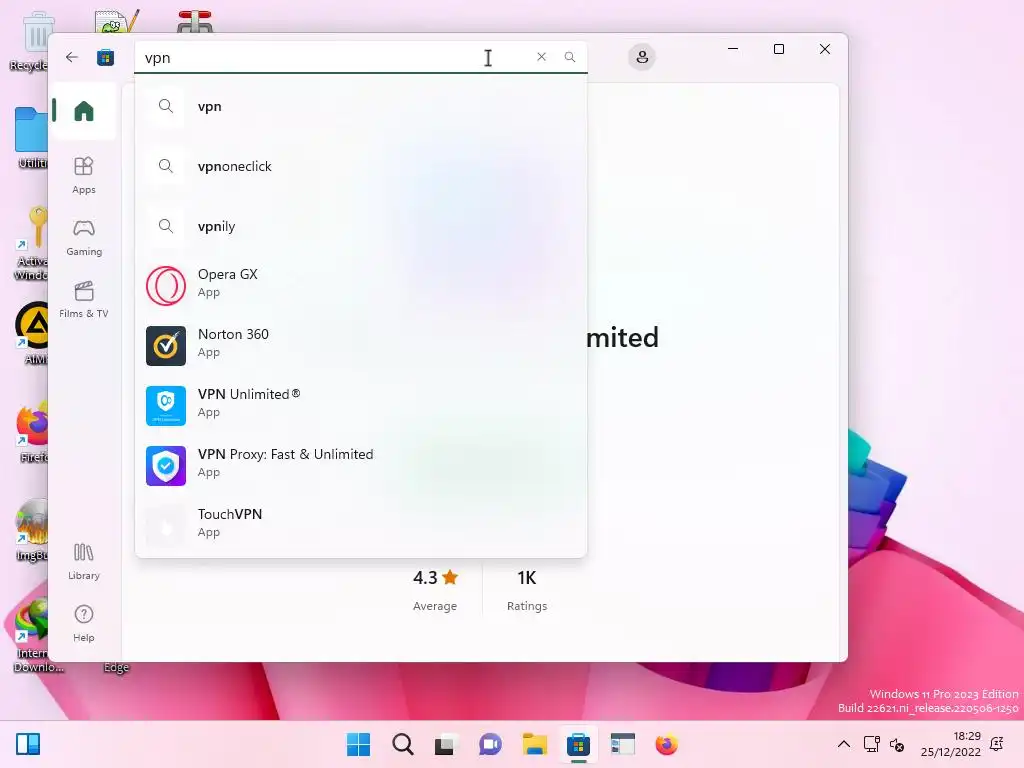Open File Explorer from taskbar
The height and width of the screenshot is (768, 1024).
(x=534, y=744)
